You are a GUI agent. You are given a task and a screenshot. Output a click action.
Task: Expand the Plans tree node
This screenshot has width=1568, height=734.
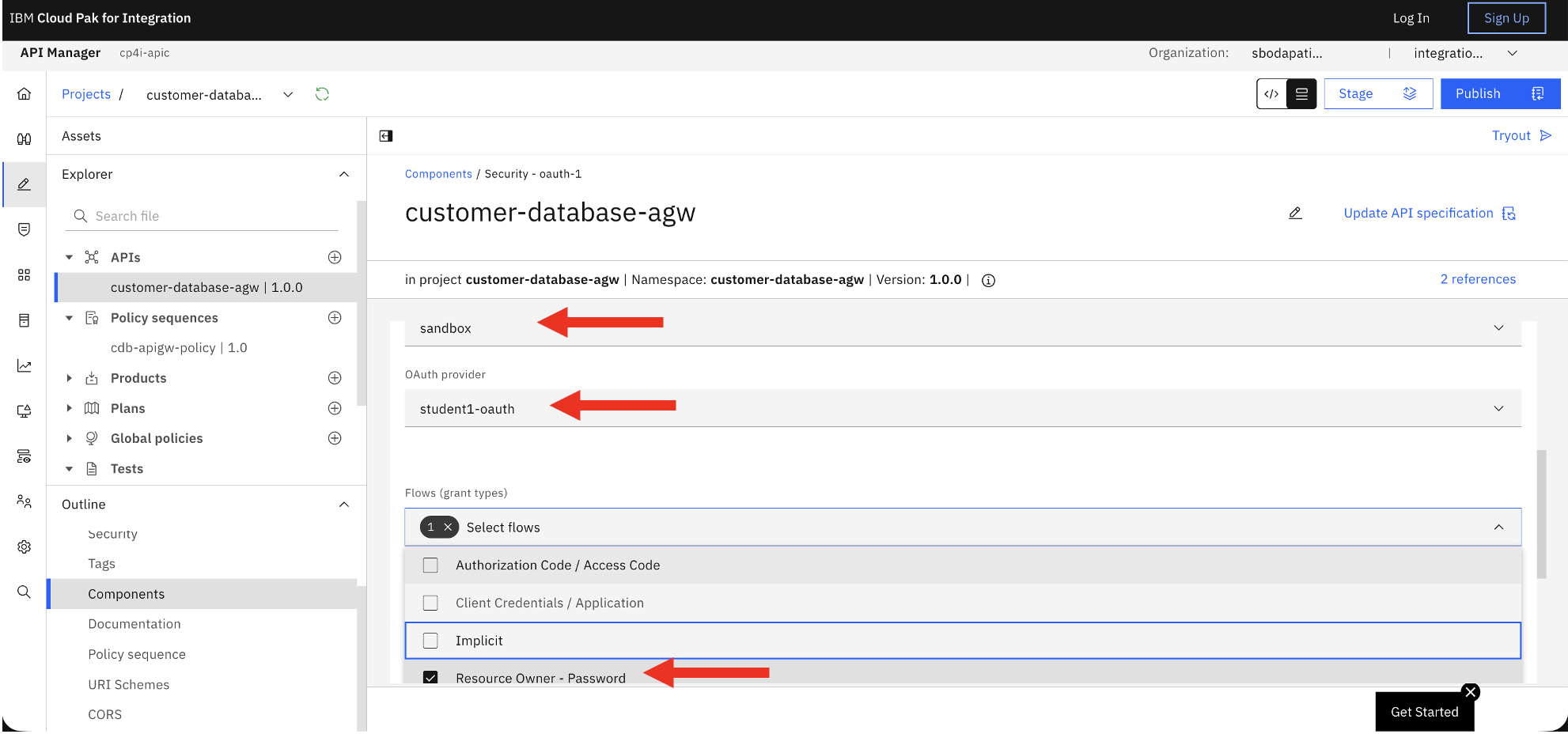[x=69, y=408]
